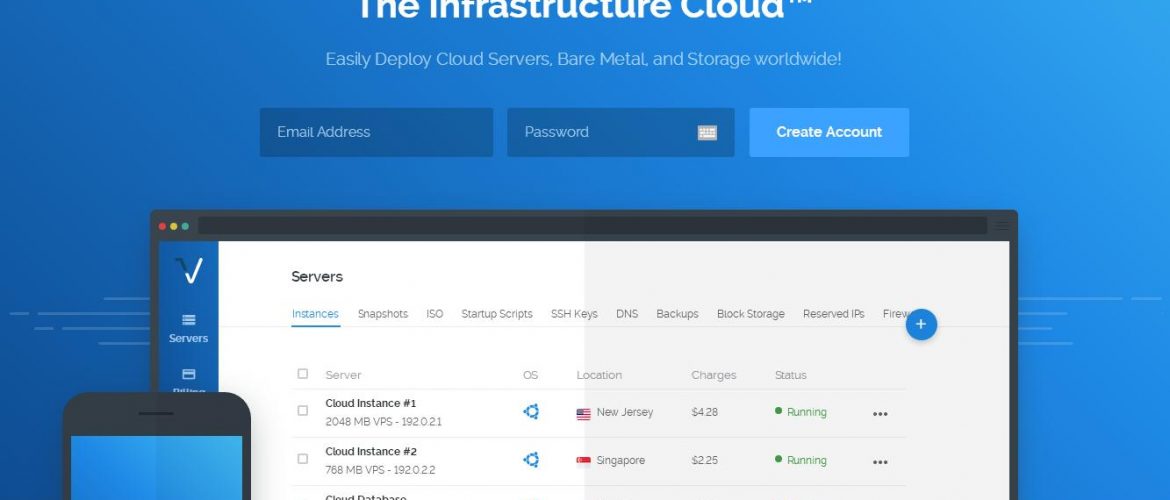Click the Email Address input field

pos(376,132)
